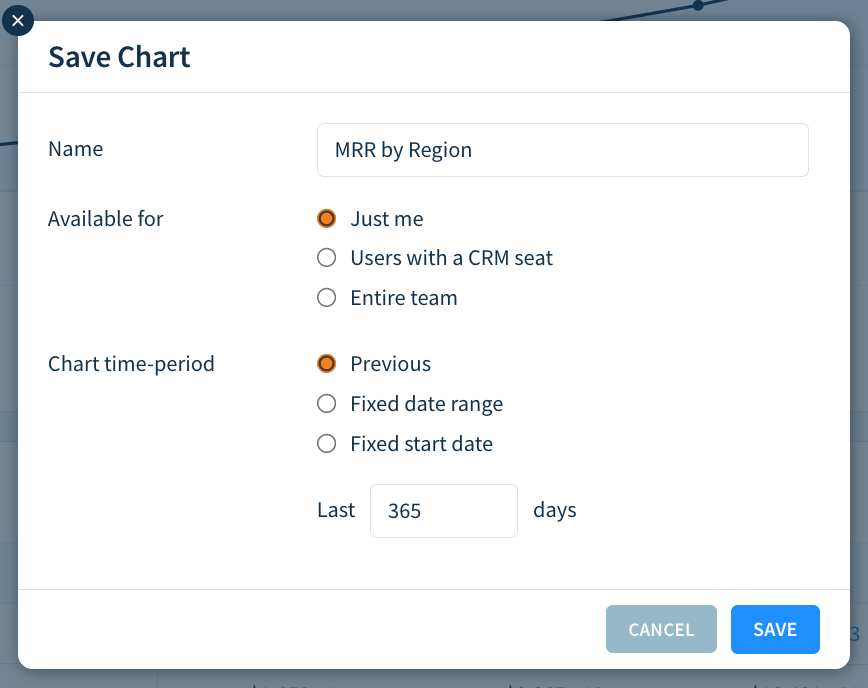868x688 pixels.
Task: Switch to "Fixed date range" time-period
Action: [326, 403]
